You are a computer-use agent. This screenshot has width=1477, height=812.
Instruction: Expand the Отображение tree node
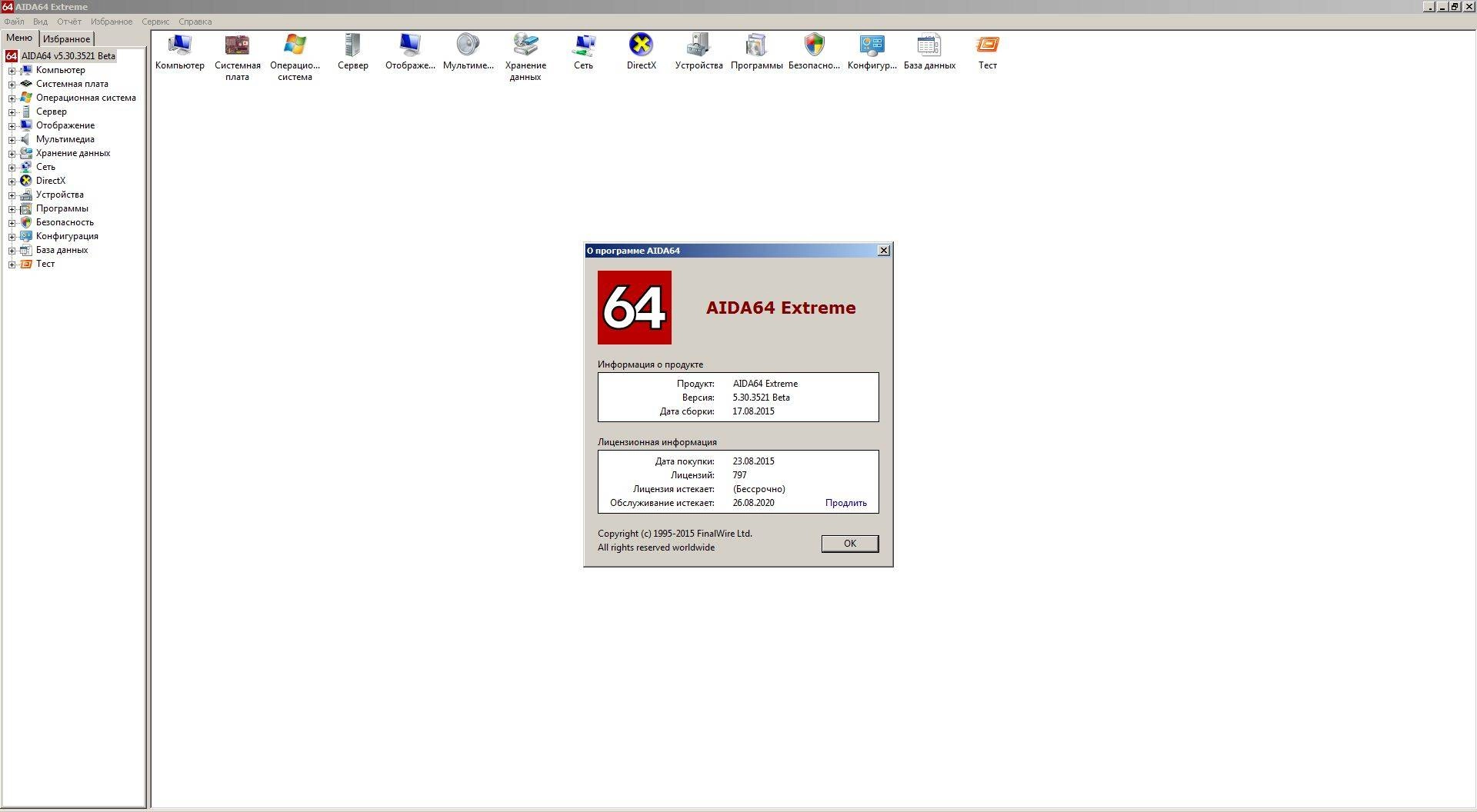coord(12,126)
